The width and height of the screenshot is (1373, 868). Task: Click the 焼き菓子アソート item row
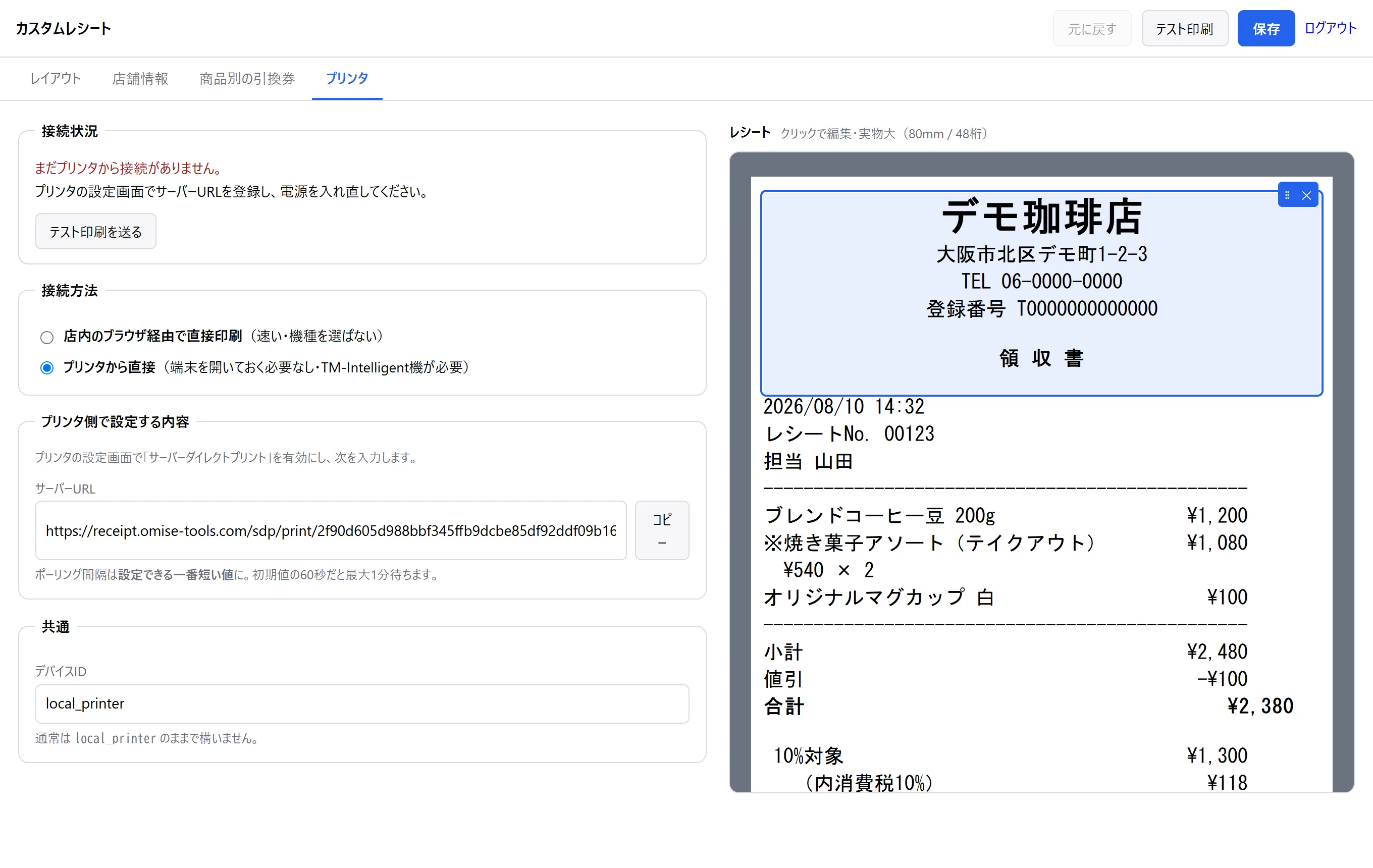[x=1005, y=543]
